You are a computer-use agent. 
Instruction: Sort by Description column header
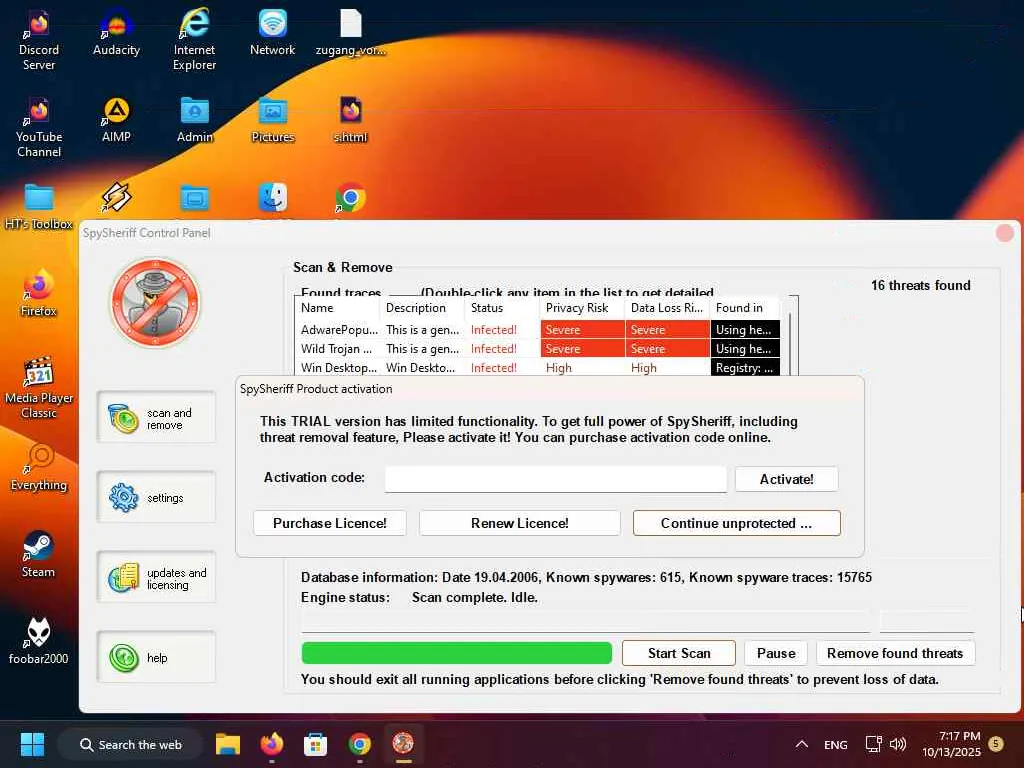(422, 308)
